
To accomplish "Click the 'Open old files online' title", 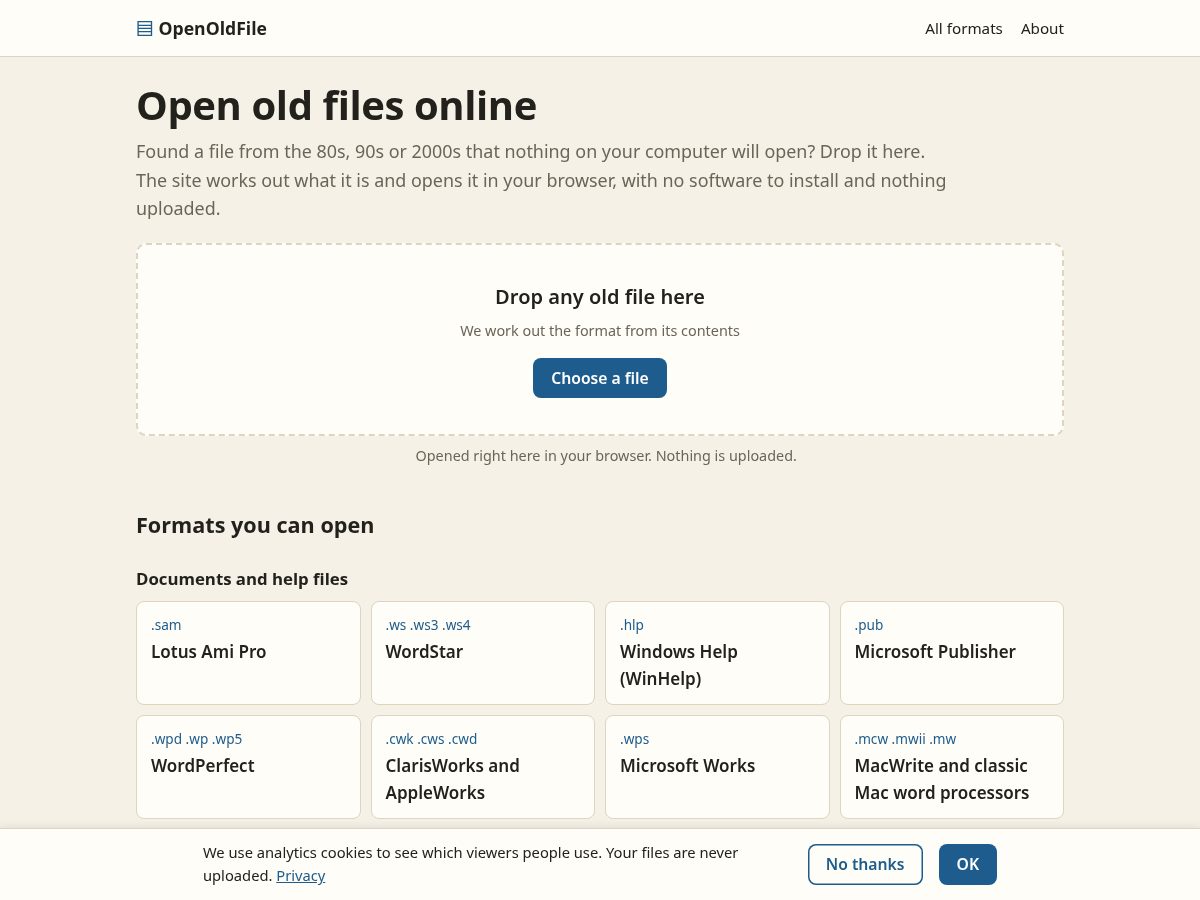I will point(336,106).
